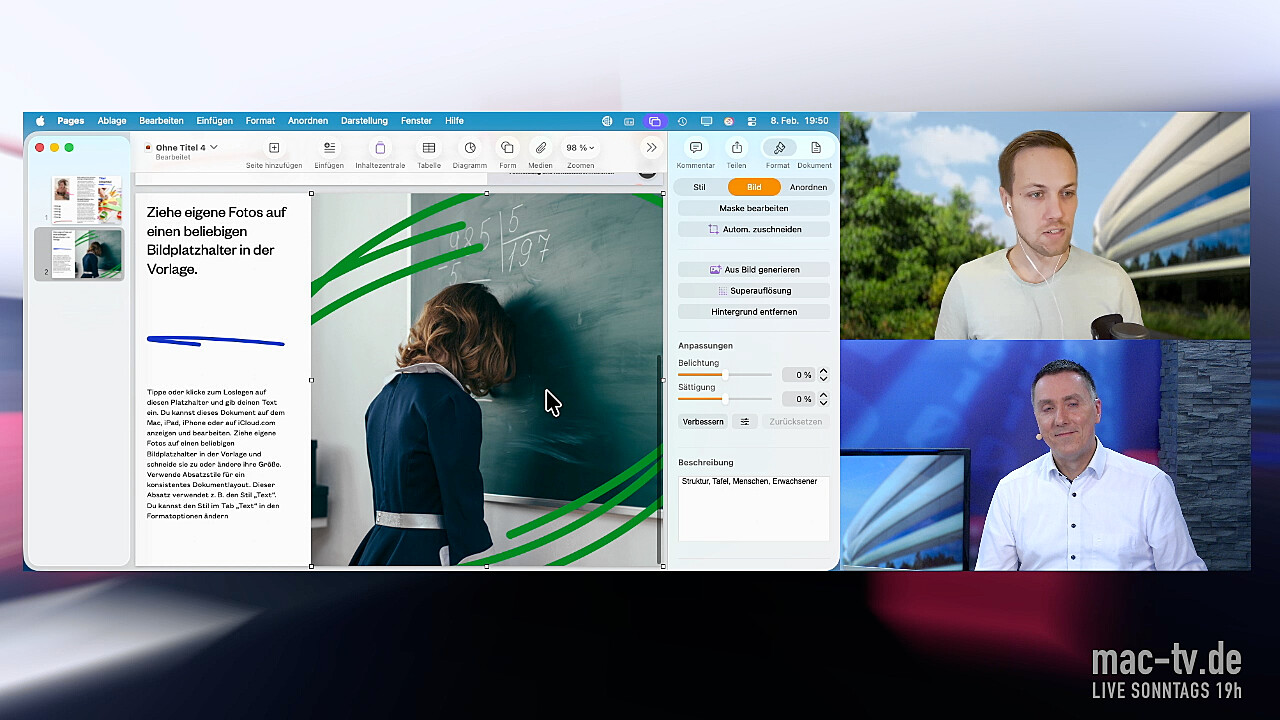Add a Kommentar via toolbar icon
This screenshot has height=720, width=1280.
pos(695,148)
